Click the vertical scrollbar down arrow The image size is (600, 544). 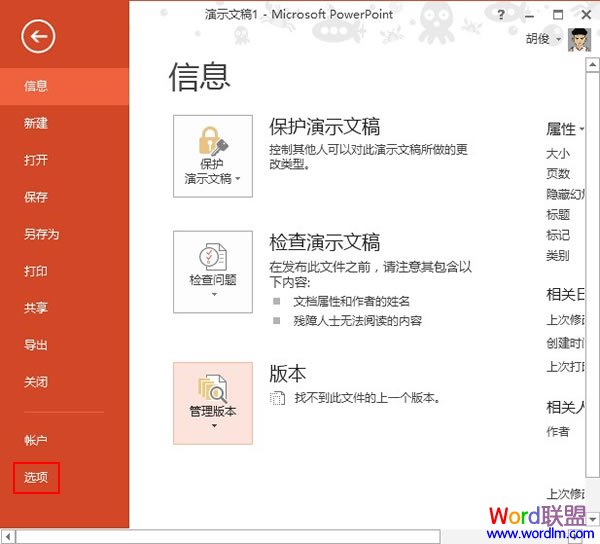[592, 520]
